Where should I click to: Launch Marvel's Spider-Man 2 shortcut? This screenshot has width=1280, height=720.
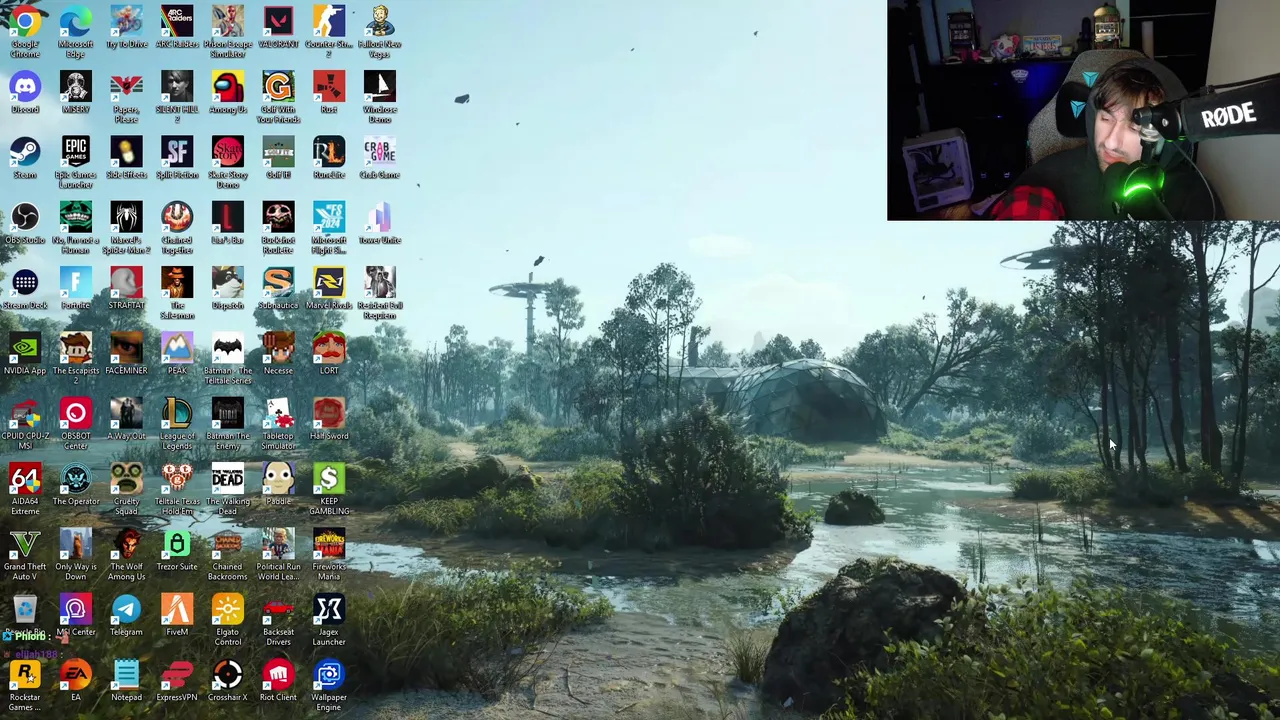pyautogui.click(x=126, y=228)
